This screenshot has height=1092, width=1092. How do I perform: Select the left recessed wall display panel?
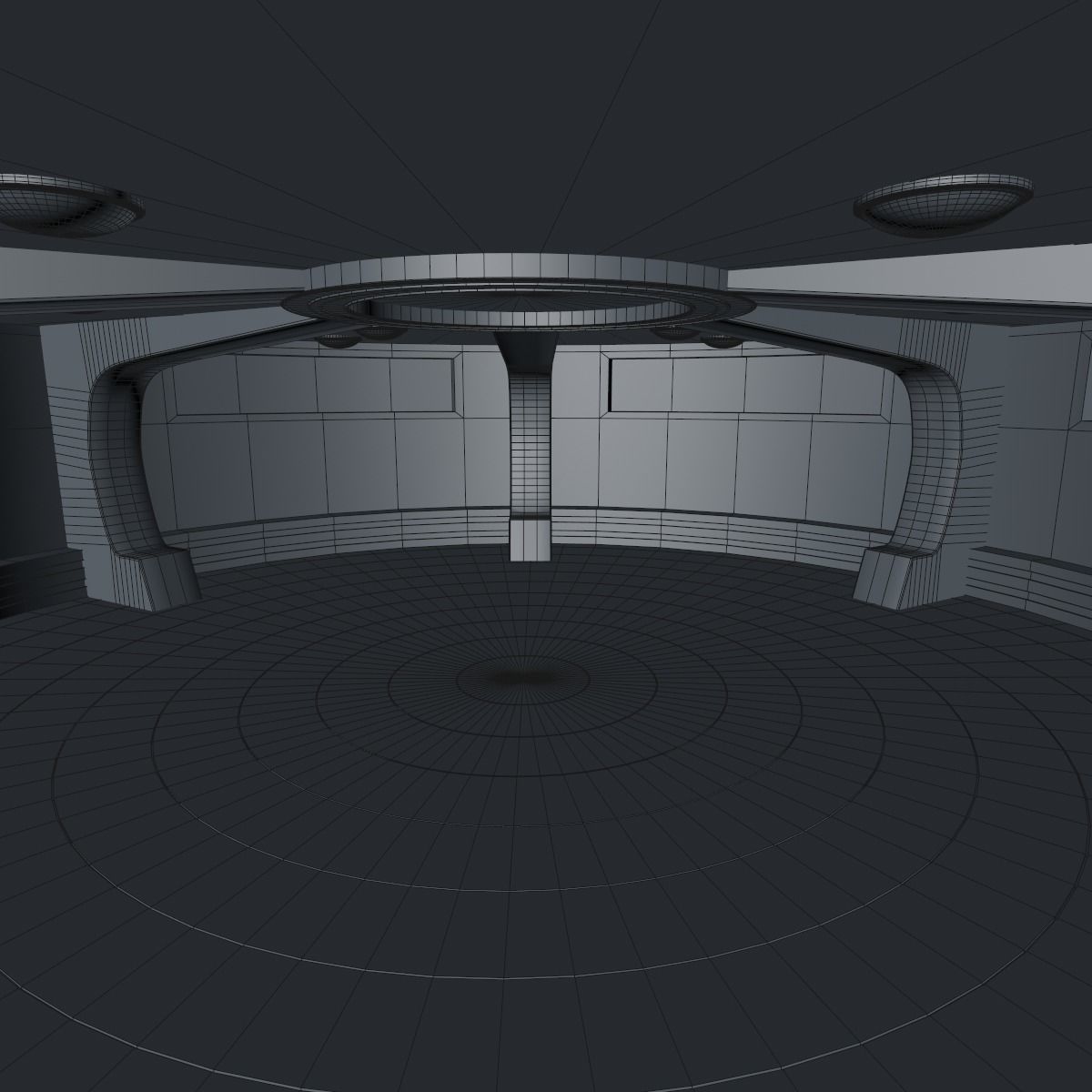click(314, 385)
